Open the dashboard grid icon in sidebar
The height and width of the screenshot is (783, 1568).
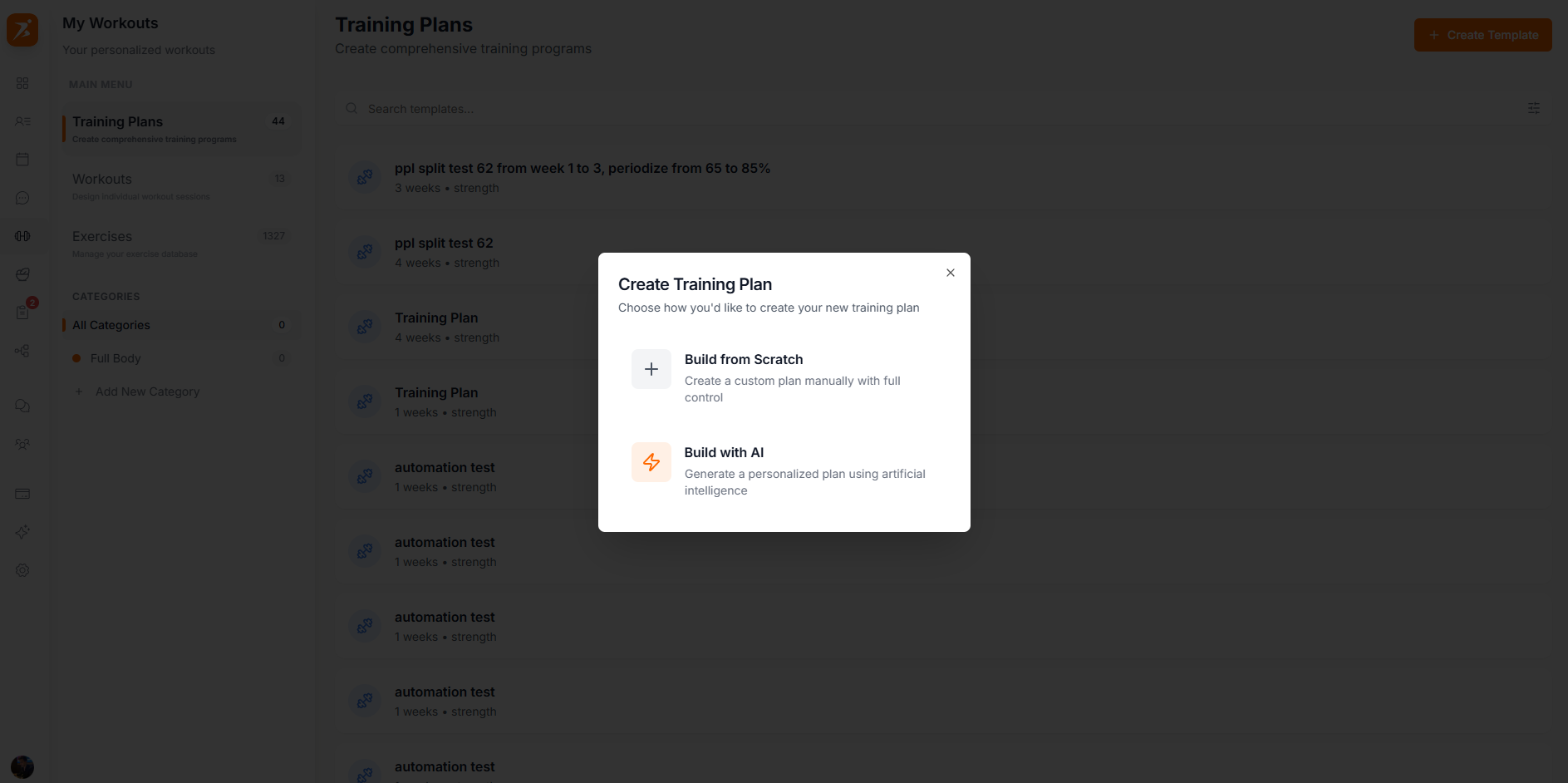point(22,83)
